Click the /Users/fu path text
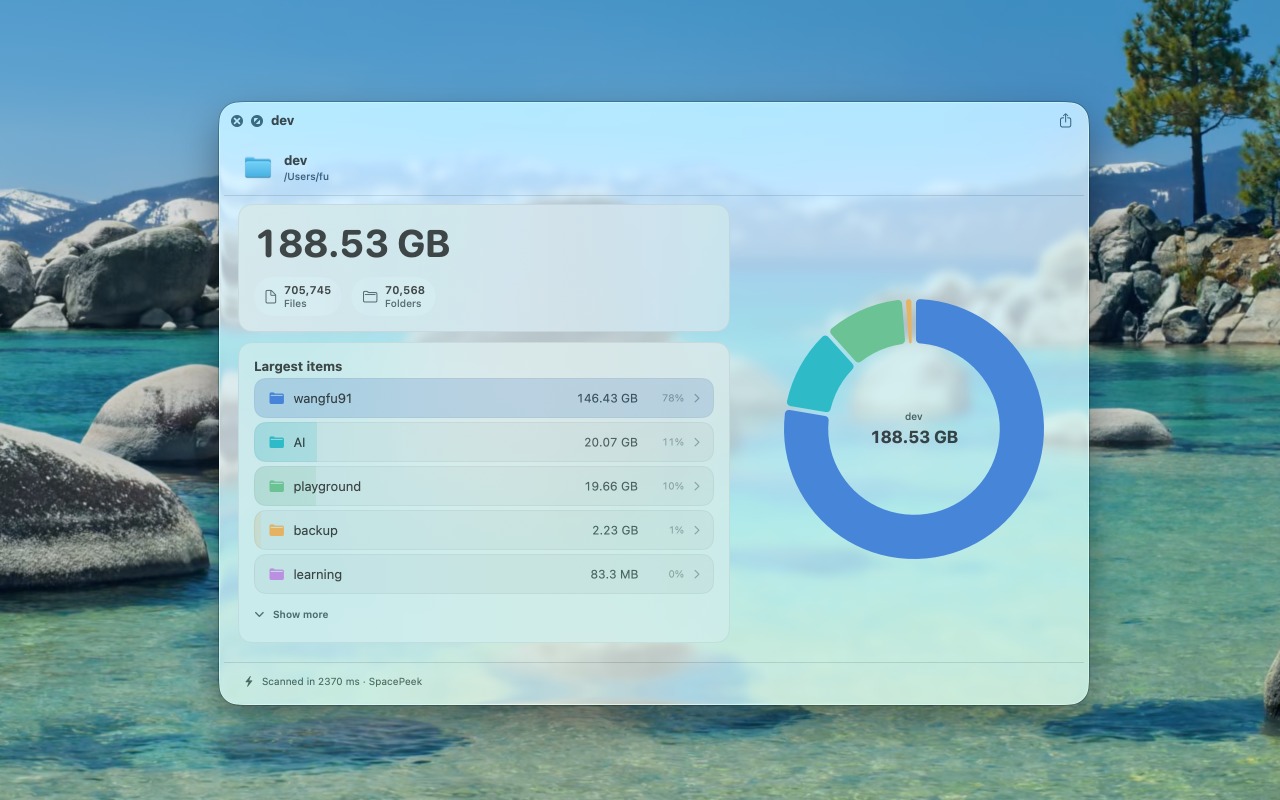The height and width of the screenshot is (800, 1280). pyautogui.click(x=306, y=177)
